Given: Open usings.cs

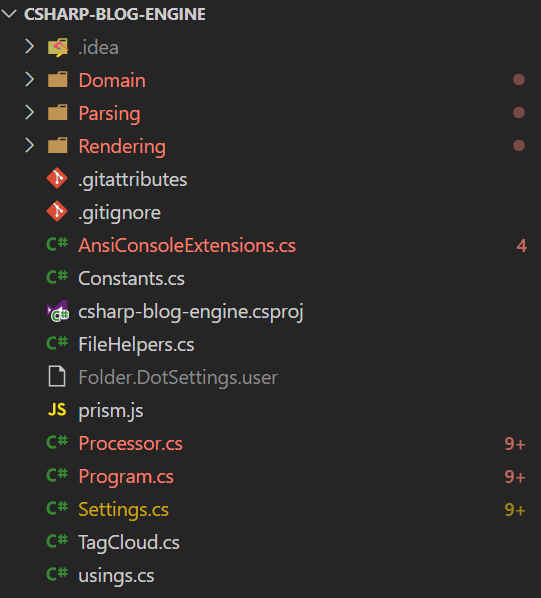Looking at the screenshot, I should 116,575.
